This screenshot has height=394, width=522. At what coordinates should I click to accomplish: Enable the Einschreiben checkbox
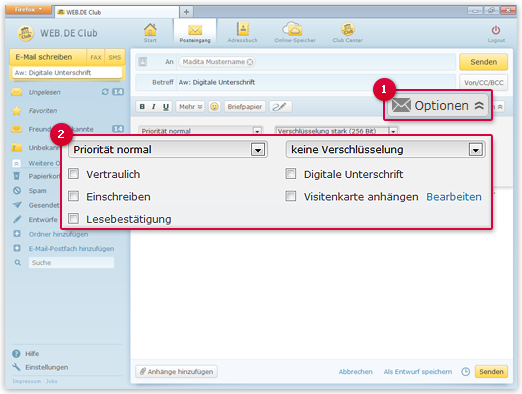[x=73, y=196]
